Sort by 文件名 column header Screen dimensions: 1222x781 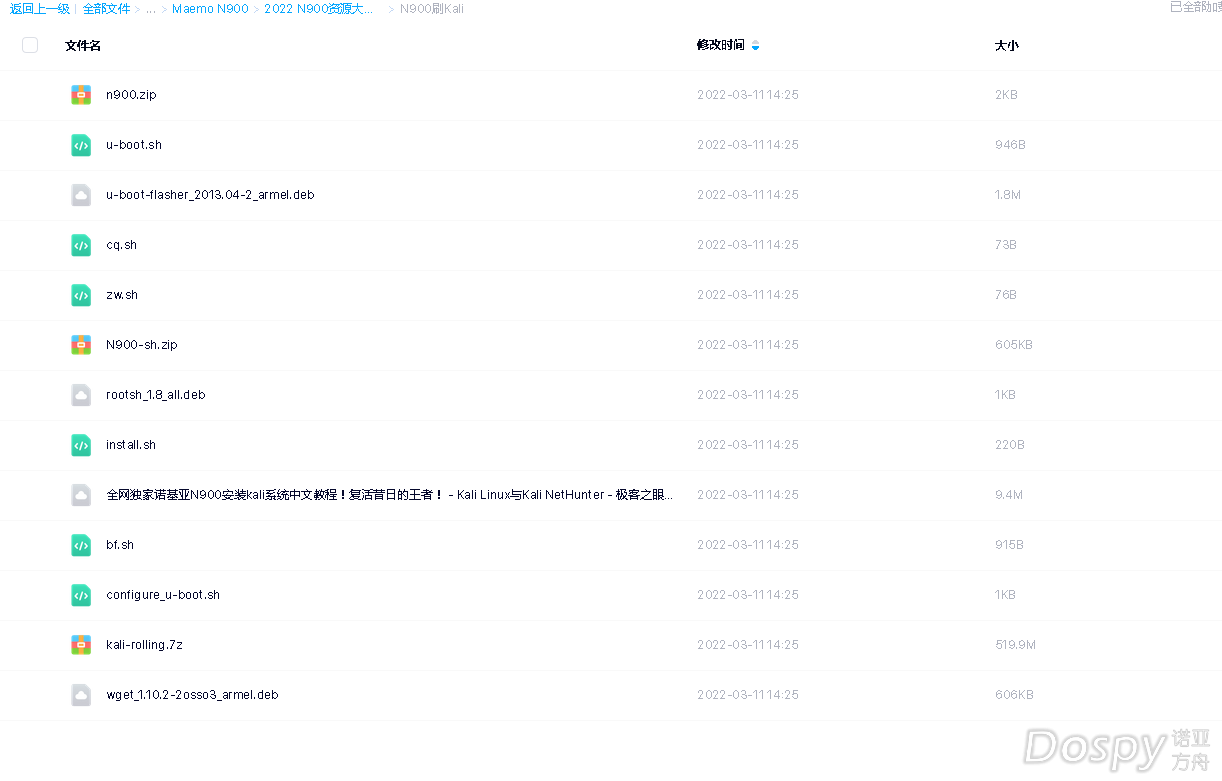point(83,45)
